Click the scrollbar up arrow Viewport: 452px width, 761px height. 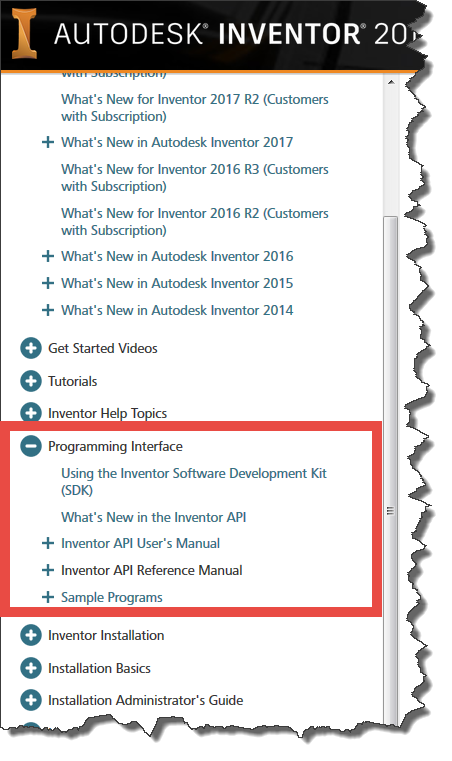(x=391, y=82)
